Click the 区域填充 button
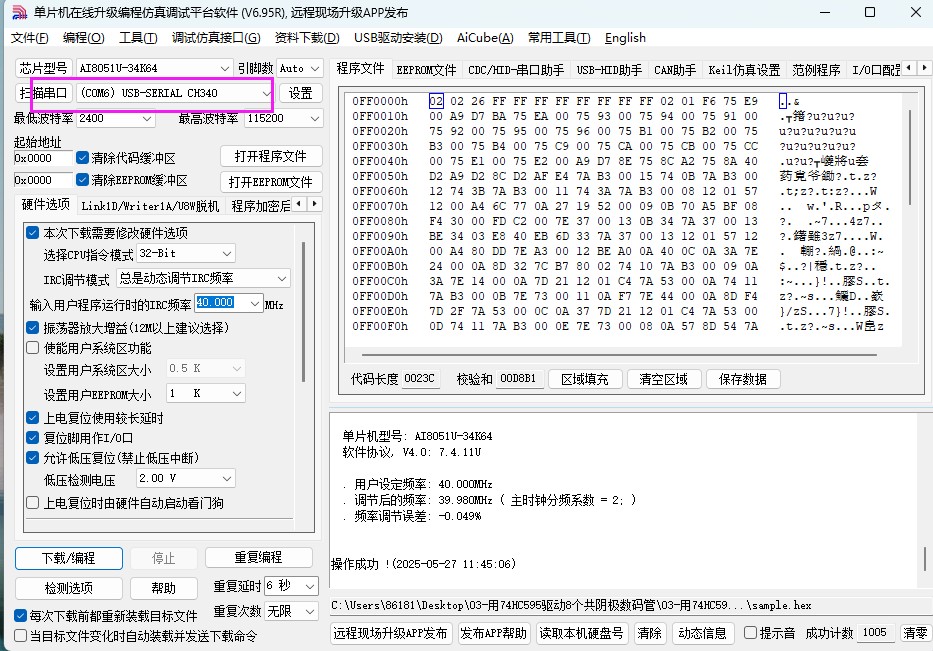The height and width of the screenshot is (651, 933). coord(585,379)
